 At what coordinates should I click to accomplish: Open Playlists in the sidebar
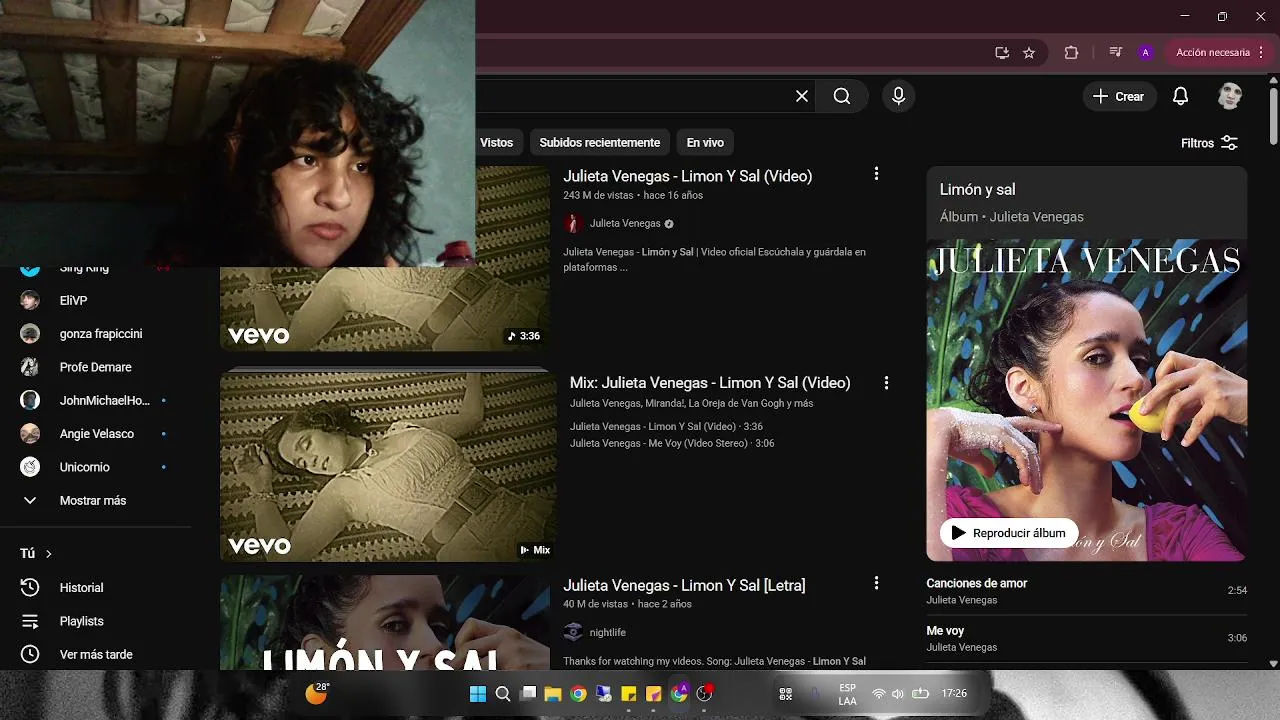click(x=81, y=621)
